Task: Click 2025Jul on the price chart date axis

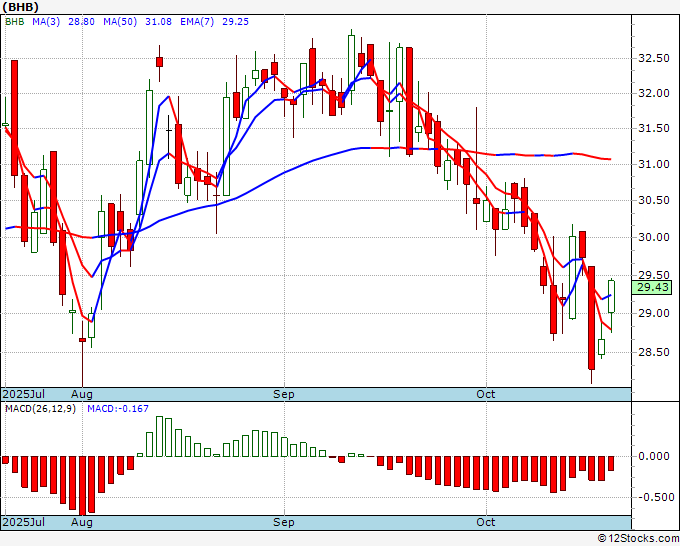Action: (23, 394)
